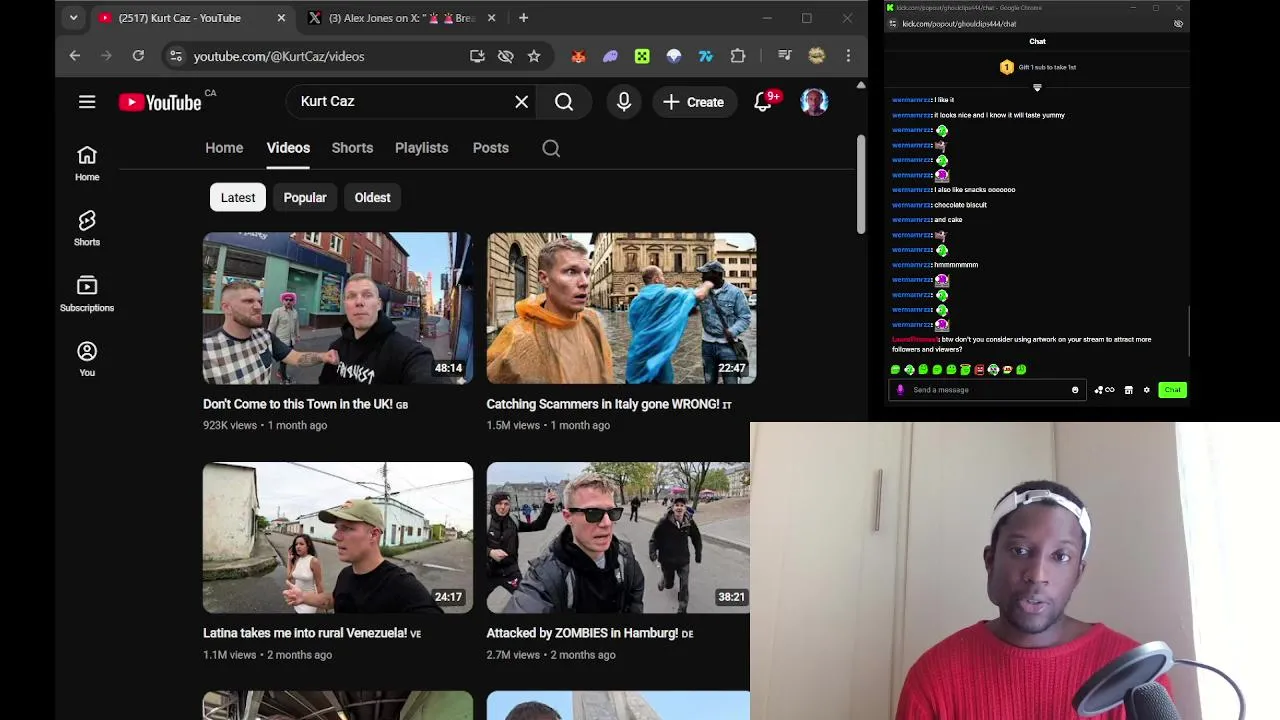Open the channel Posts tab
Screen dimensions: 1280x720
[x=491, y=148]
